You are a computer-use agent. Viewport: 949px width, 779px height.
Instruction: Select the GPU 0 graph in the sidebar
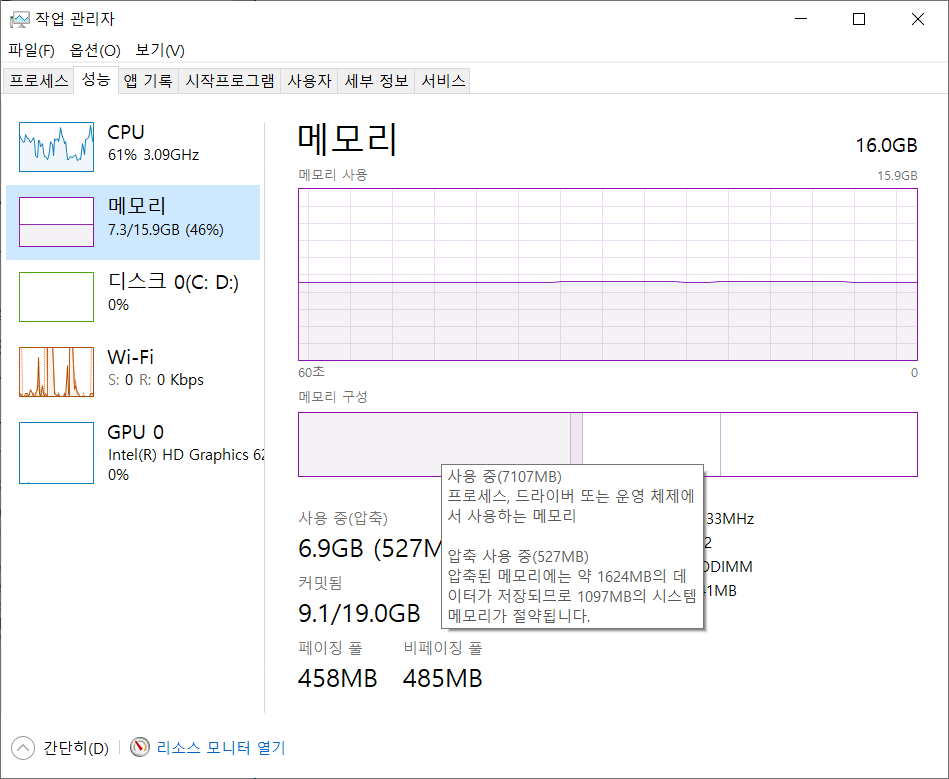tap(56, 452)
